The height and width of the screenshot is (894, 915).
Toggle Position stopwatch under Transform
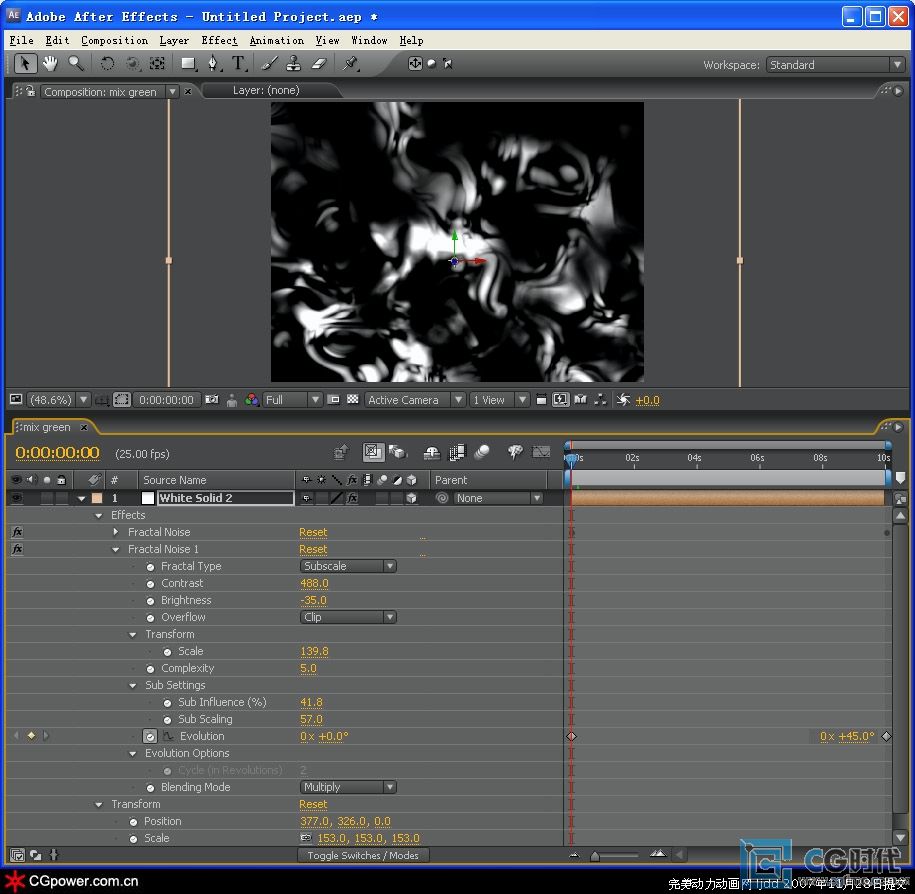pos(133,822)
